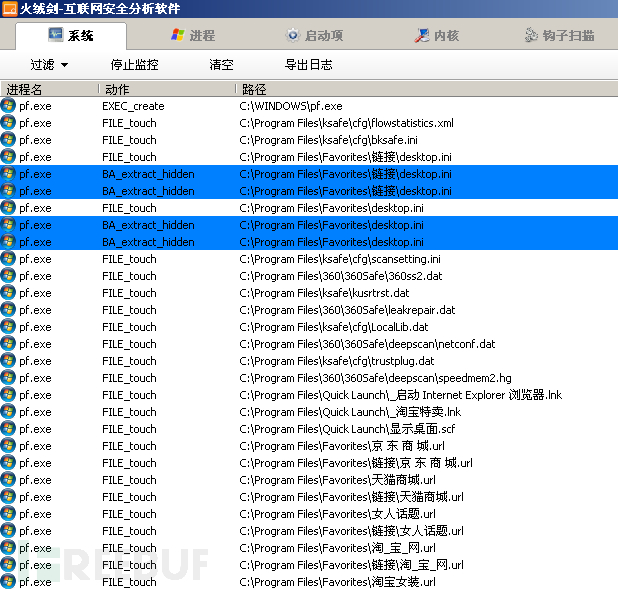Click the process icon of the 淘宝女装.url row
Image resolution: width=618 pixels, height=589 pixels.
click(x=8, y=582)
